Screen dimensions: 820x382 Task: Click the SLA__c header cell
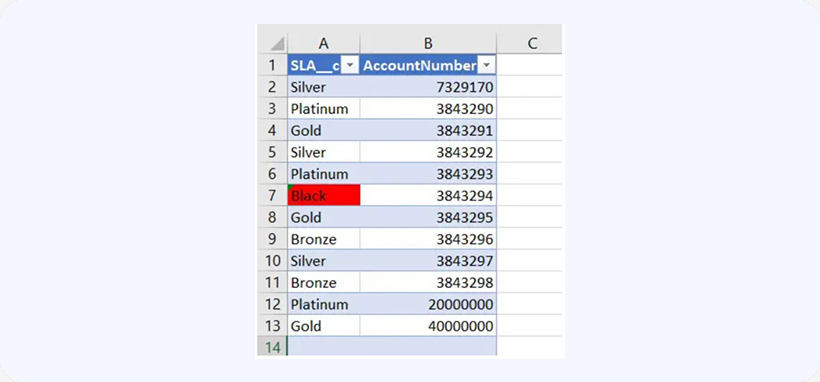[324, 65]
